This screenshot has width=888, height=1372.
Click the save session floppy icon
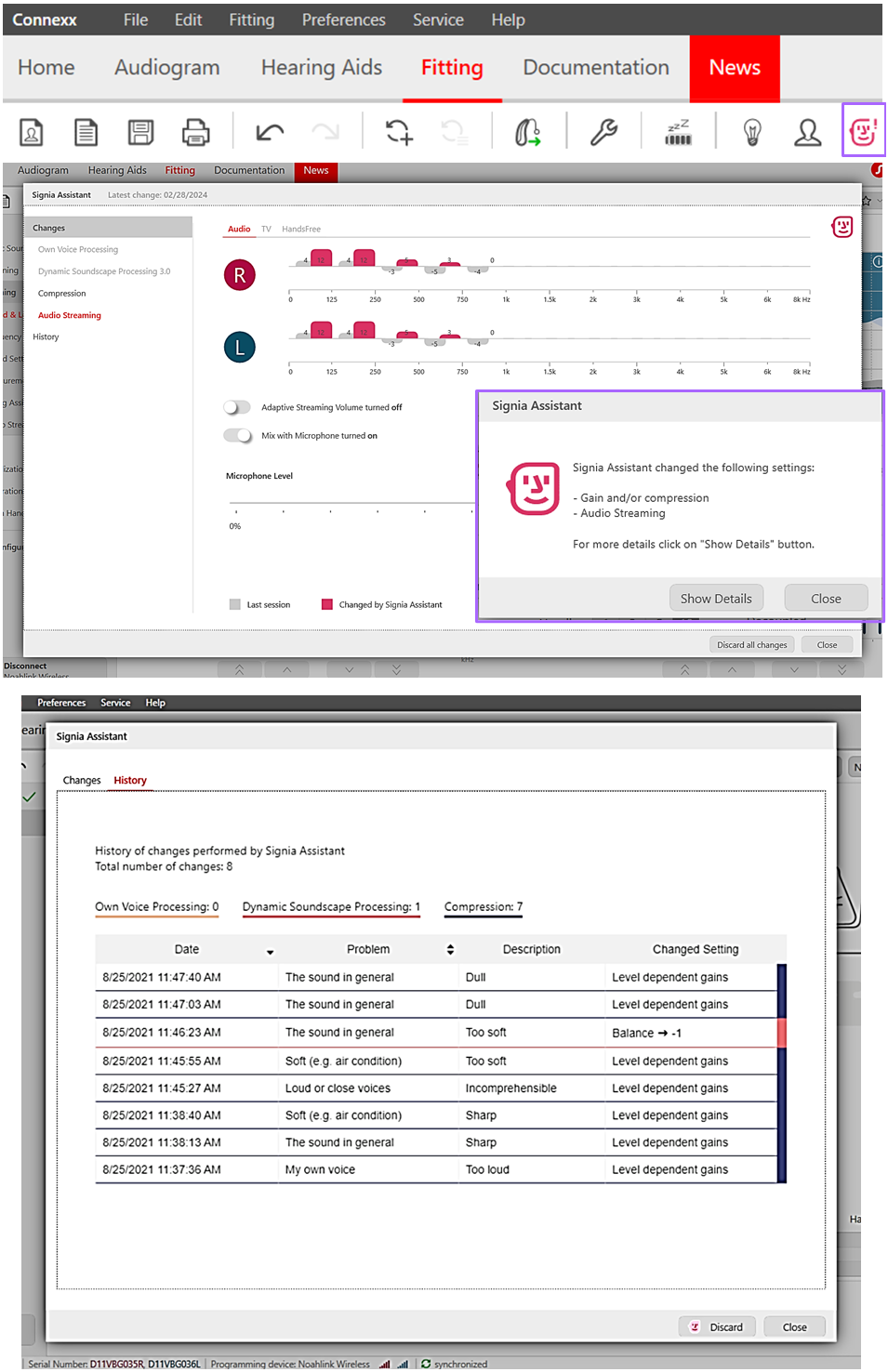click(x=140, y=133)
